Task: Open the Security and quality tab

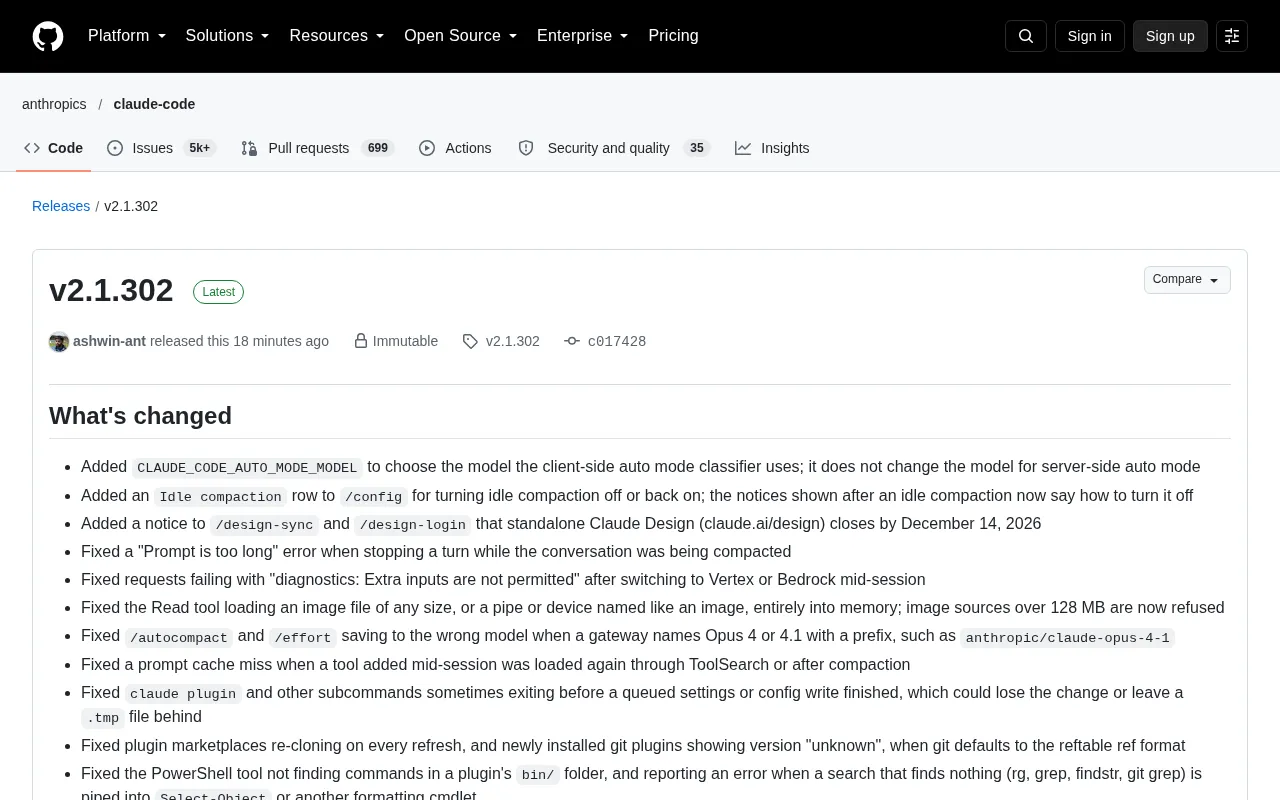Action: point(613,148)
